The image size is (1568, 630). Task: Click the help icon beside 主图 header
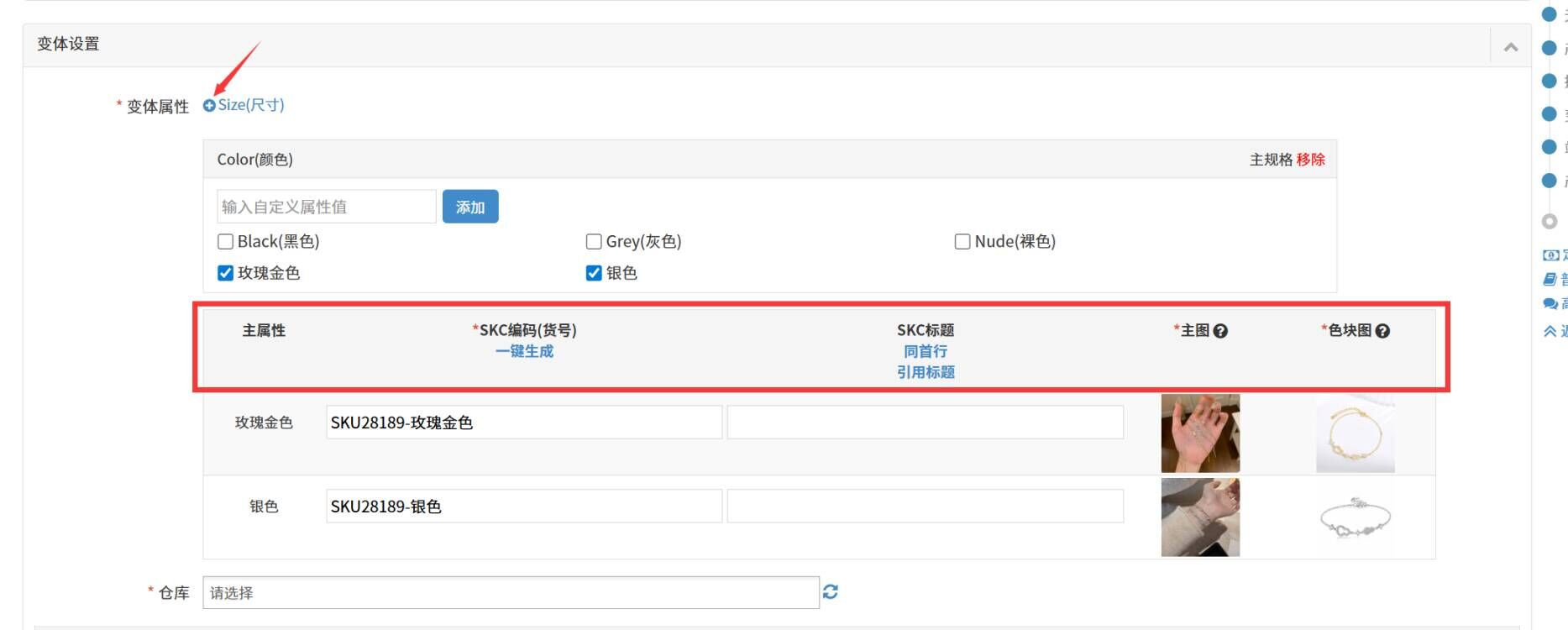click(x=1221, y=331)
